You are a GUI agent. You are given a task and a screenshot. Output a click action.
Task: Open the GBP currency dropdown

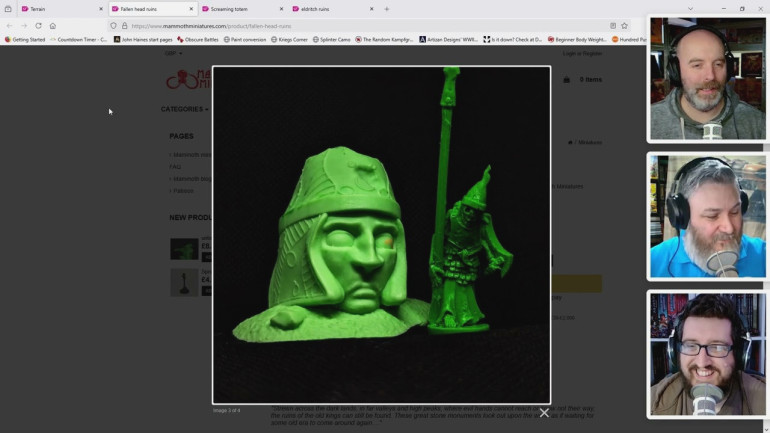(172, 54)
